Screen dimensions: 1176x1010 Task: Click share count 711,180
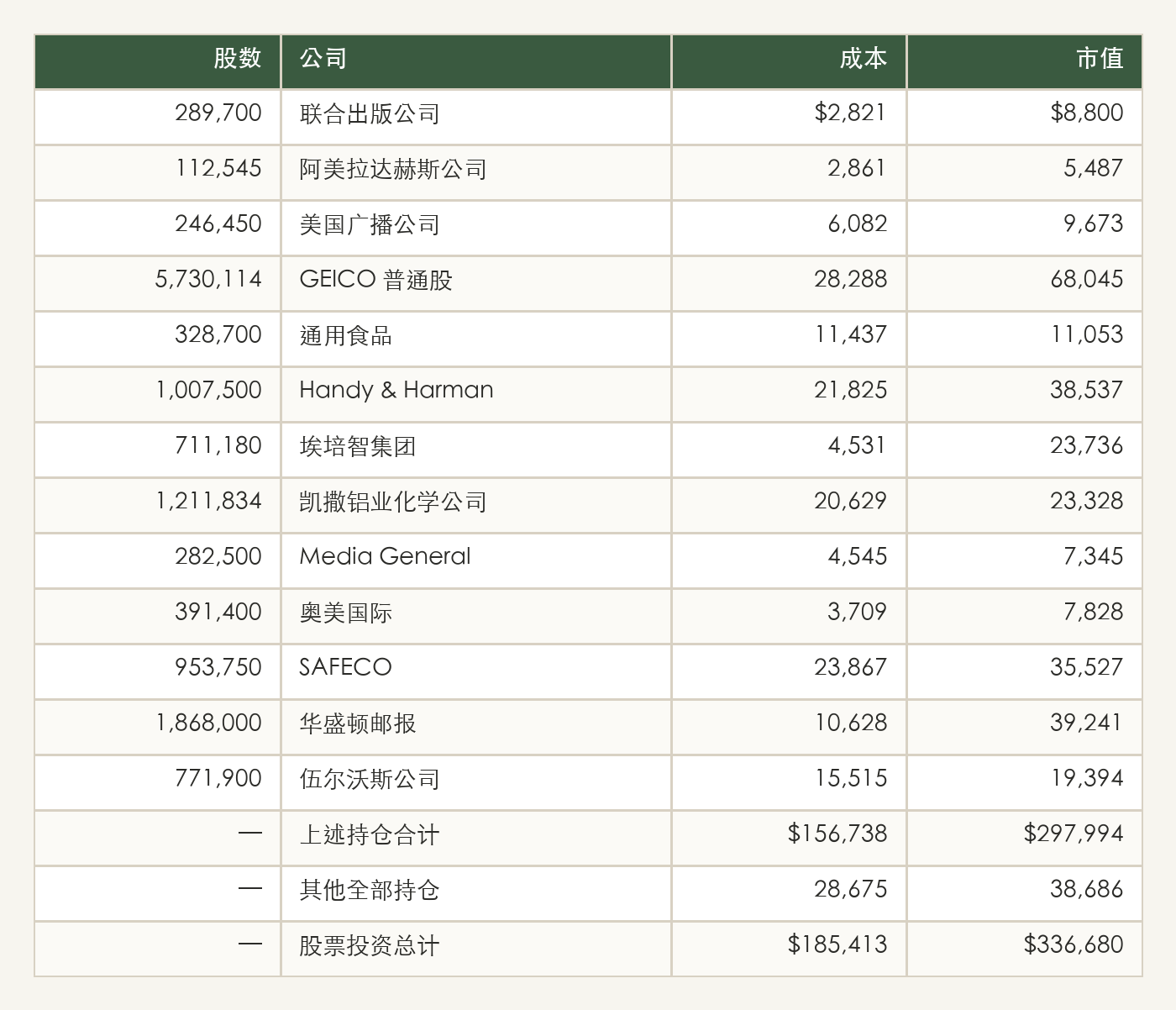pos(218,446)
